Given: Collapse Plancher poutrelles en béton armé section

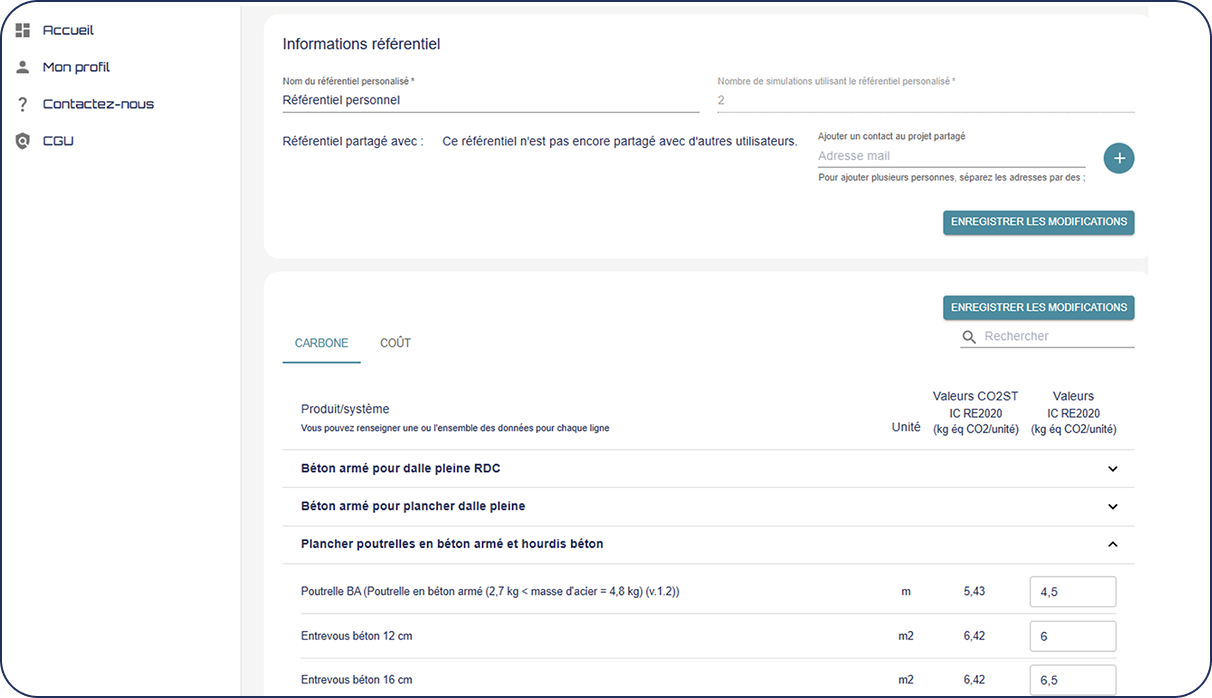Looking at the screenshot, I should 1113,545.
